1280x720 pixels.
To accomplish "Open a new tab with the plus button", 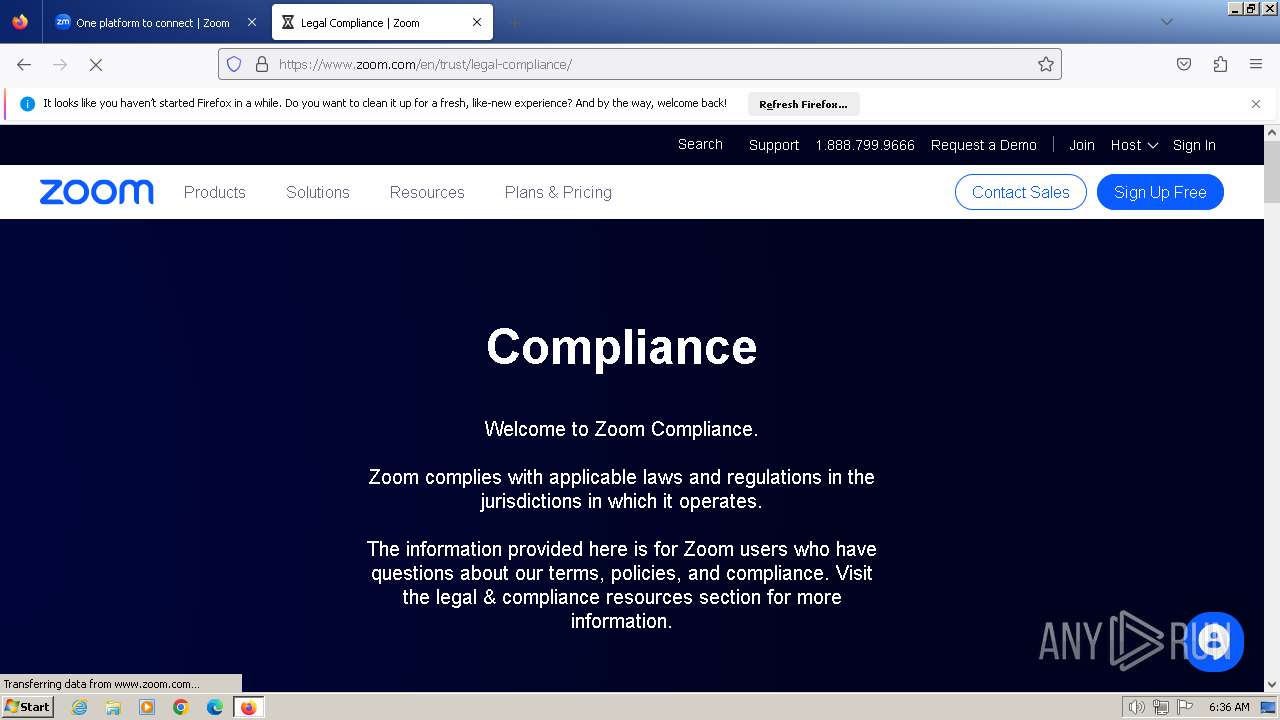I will pyautogui.click(x=514, y=22).
